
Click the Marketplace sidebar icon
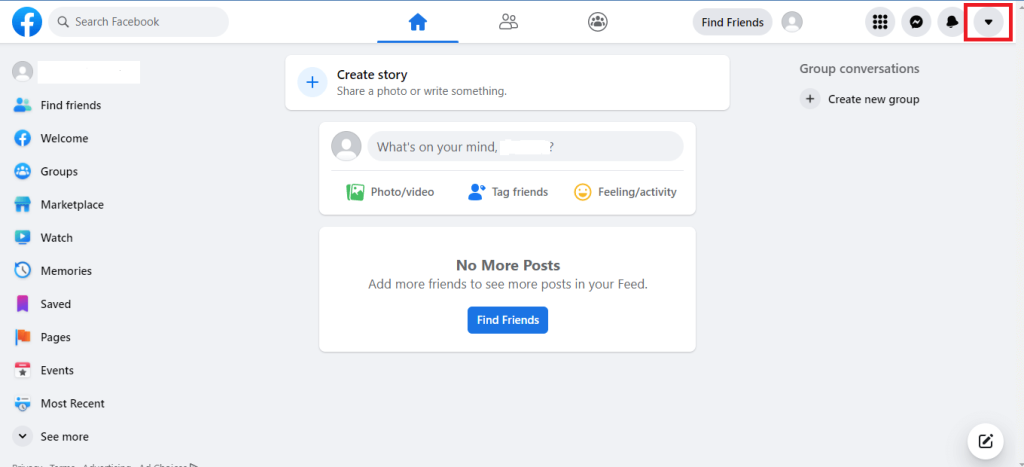23,204
